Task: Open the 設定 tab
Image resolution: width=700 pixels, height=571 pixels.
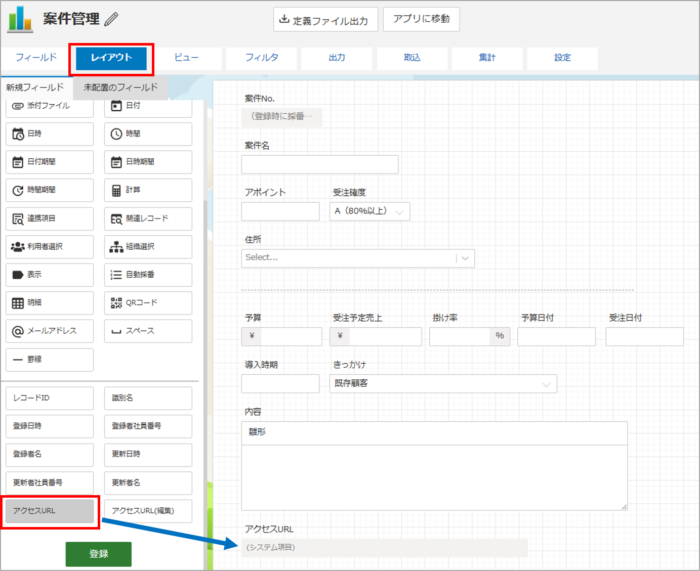Action: pos(562,58)
